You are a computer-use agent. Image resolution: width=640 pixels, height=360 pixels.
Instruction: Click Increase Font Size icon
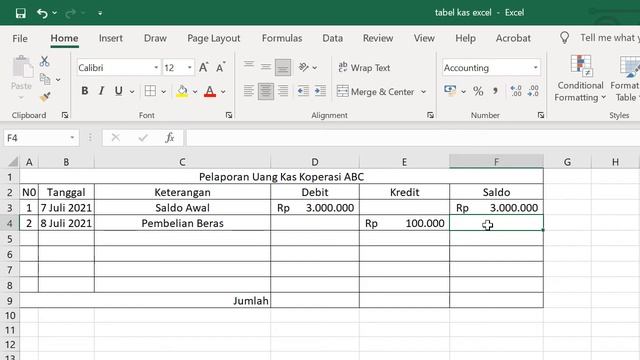204,67
